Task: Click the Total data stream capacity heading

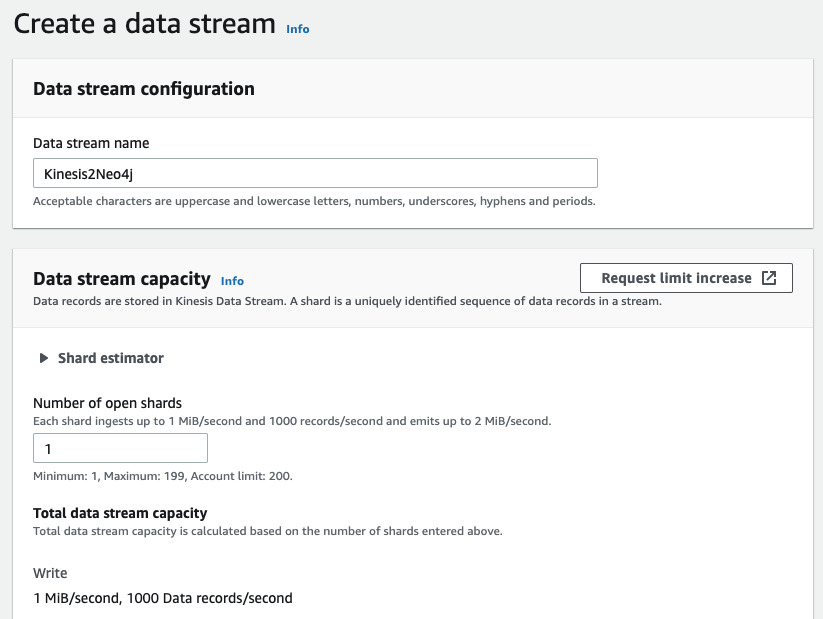Action: [120, 513]
